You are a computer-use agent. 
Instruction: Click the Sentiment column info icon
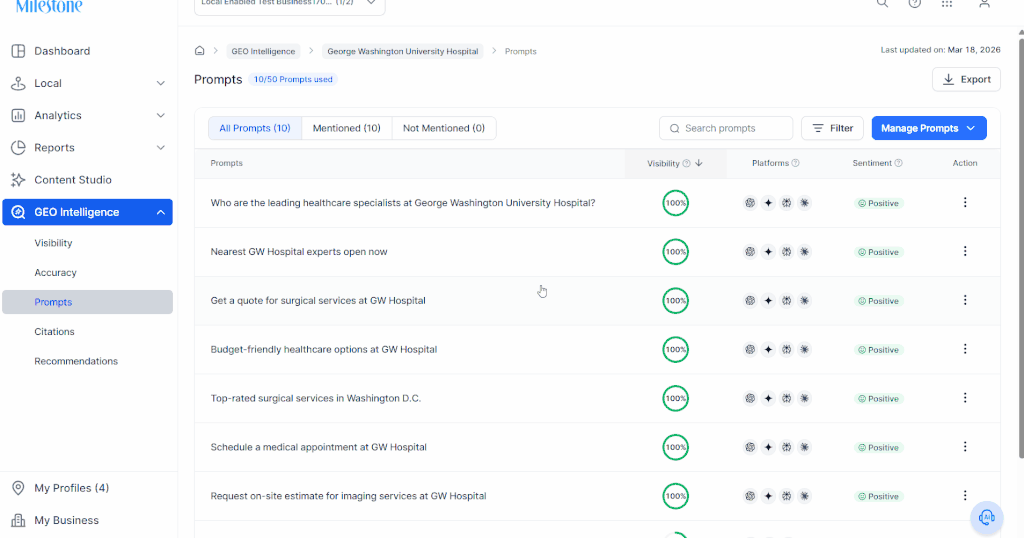(x=899, y=163)
